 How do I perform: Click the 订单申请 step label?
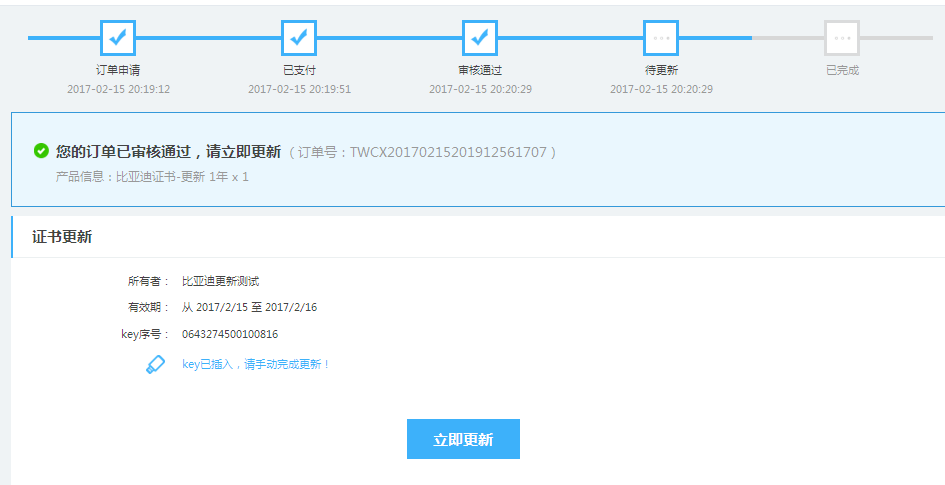pos(118,71)
